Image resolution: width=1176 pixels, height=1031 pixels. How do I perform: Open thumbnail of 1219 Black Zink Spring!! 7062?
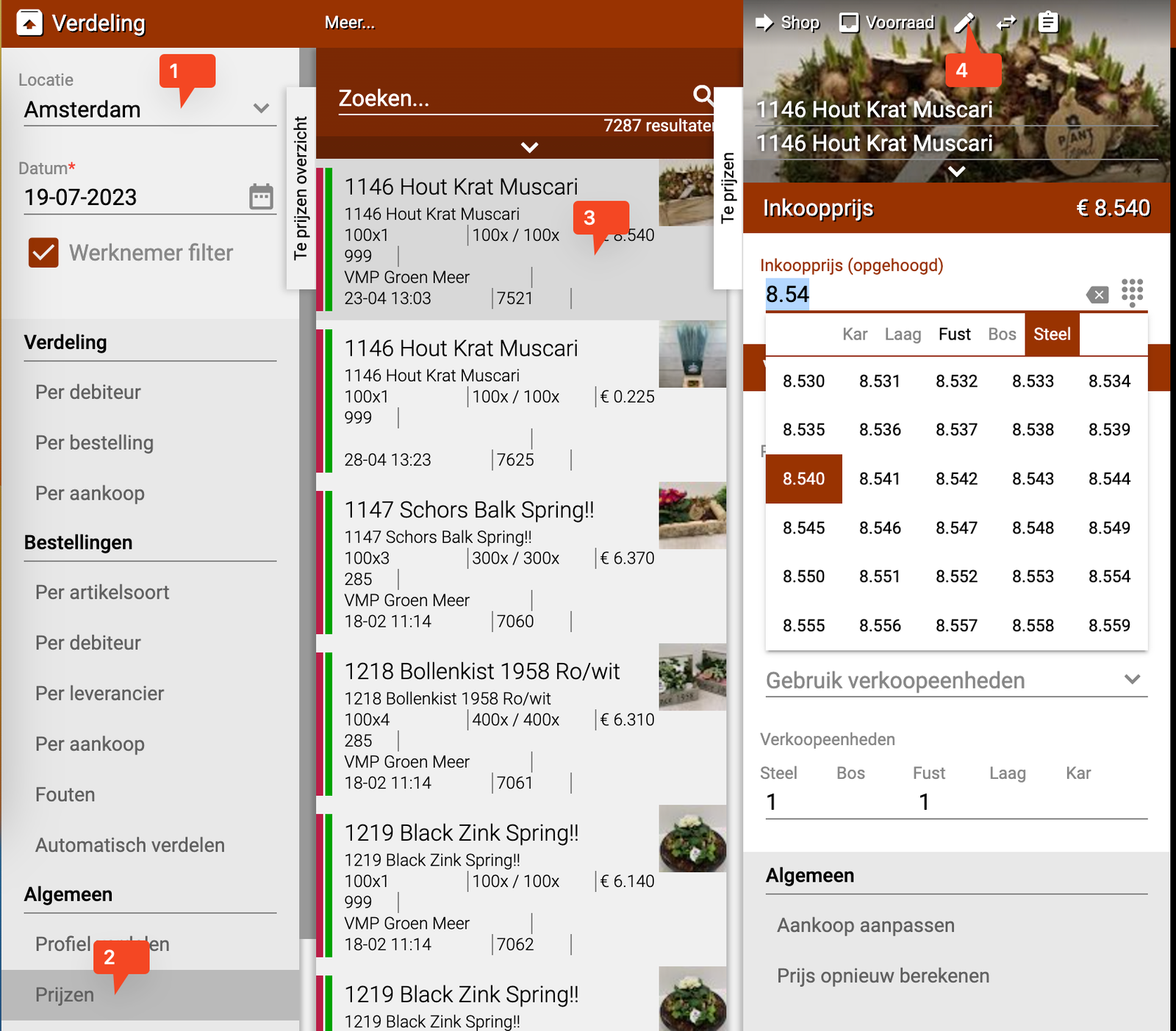coord(692,838)
